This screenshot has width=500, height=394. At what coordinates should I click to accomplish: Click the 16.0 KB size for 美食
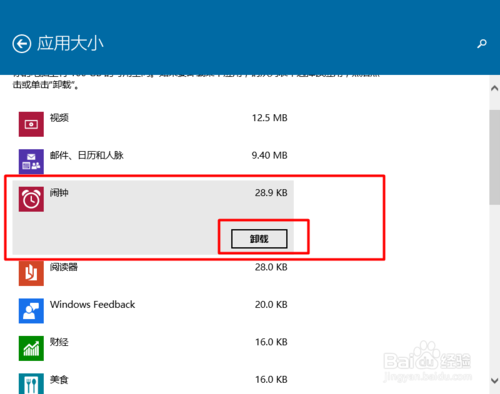pyautogui.click(x=271, y=379)
